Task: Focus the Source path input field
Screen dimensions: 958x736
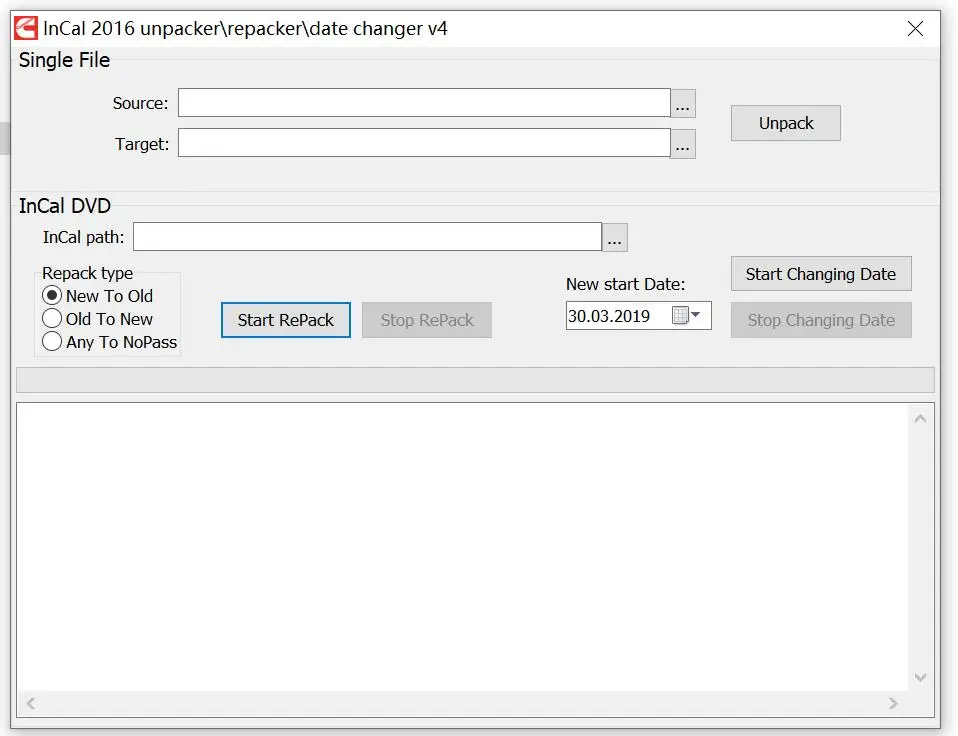Action: tap(424, 103)
